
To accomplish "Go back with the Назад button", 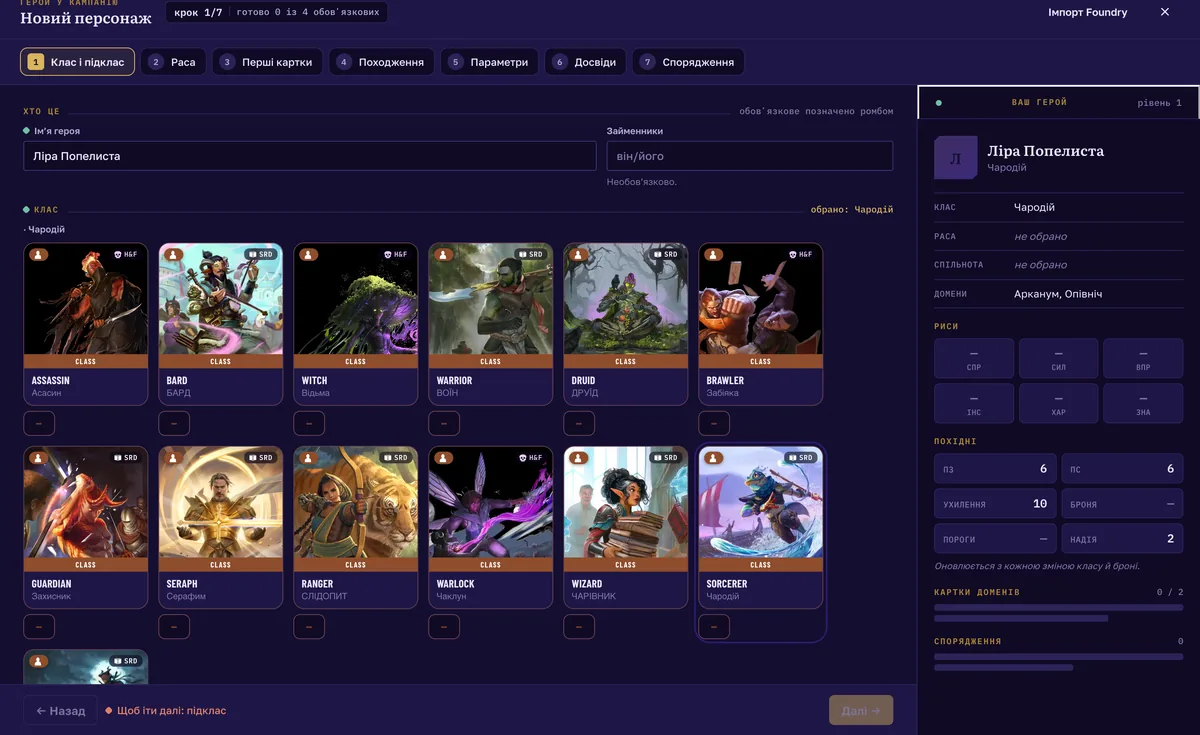I will (x=60, y=710).
